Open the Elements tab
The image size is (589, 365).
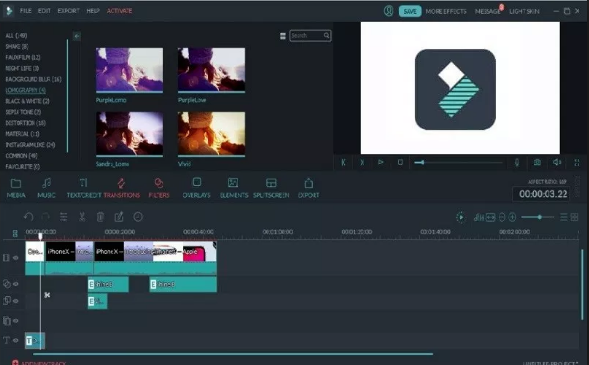[234, 188]
